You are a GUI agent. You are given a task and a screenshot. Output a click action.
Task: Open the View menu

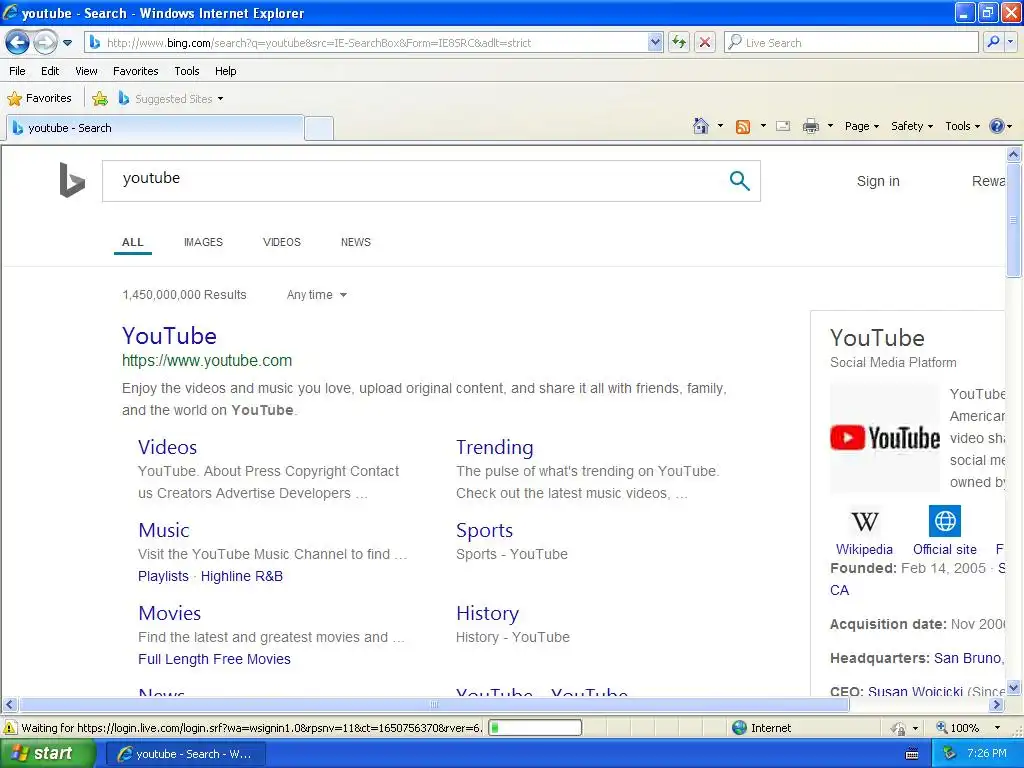click(86, 71)
